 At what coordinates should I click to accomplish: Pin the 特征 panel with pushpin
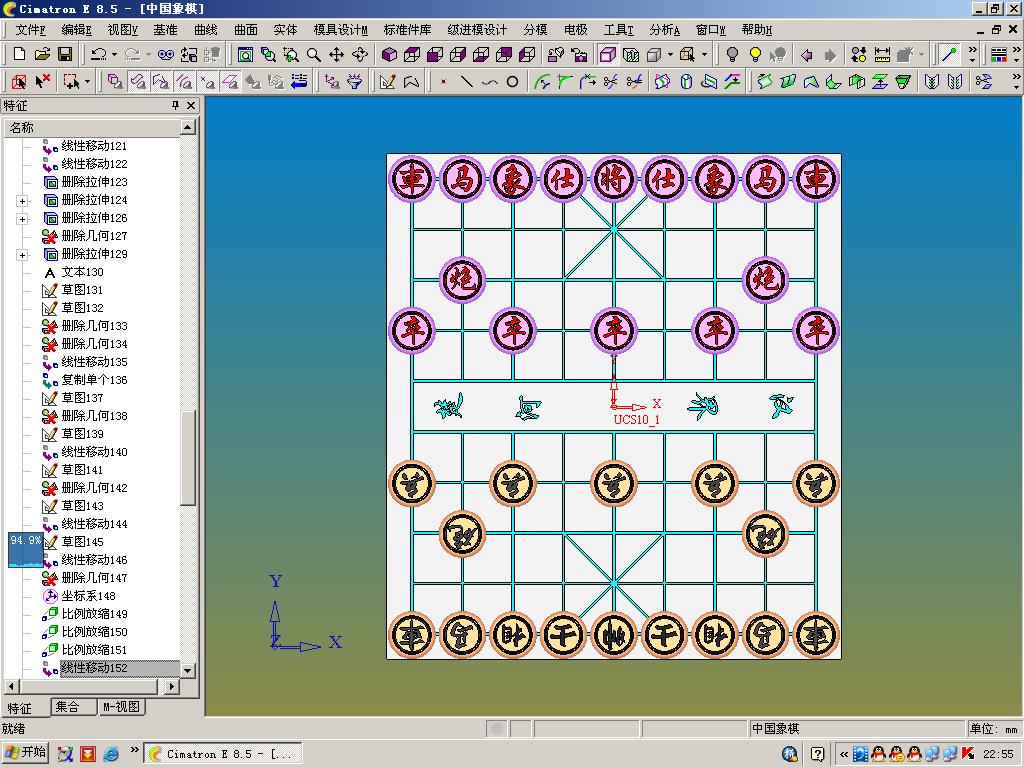pos(175,105)
